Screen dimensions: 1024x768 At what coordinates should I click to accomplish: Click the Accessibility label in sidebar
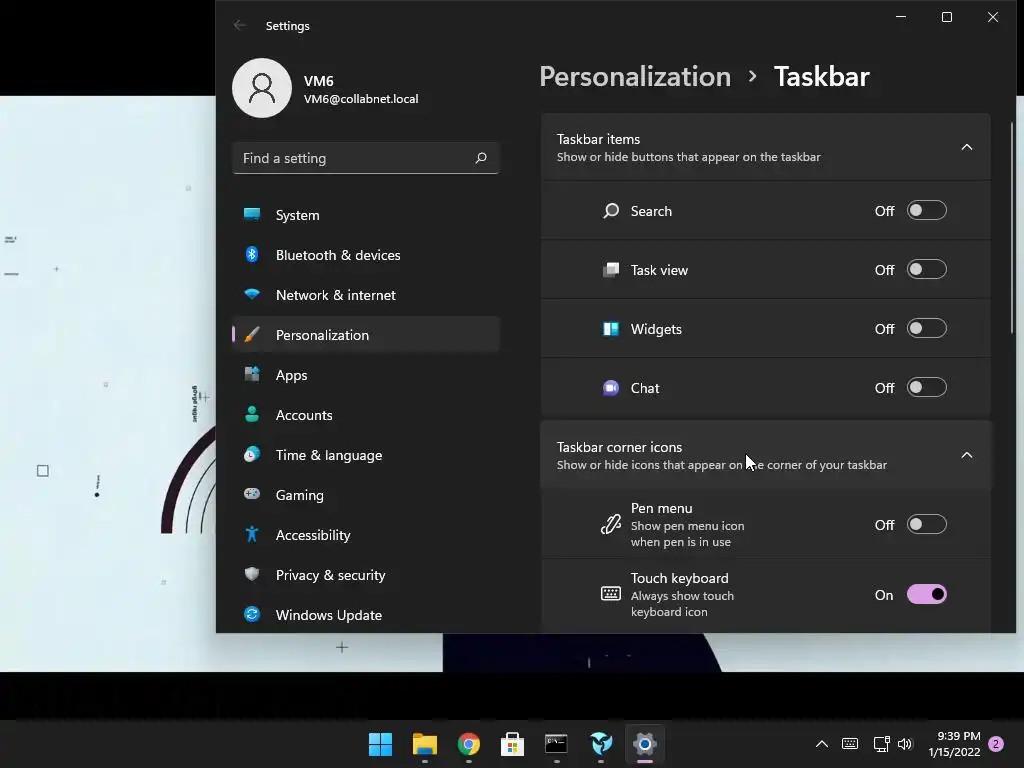(313, 535)
